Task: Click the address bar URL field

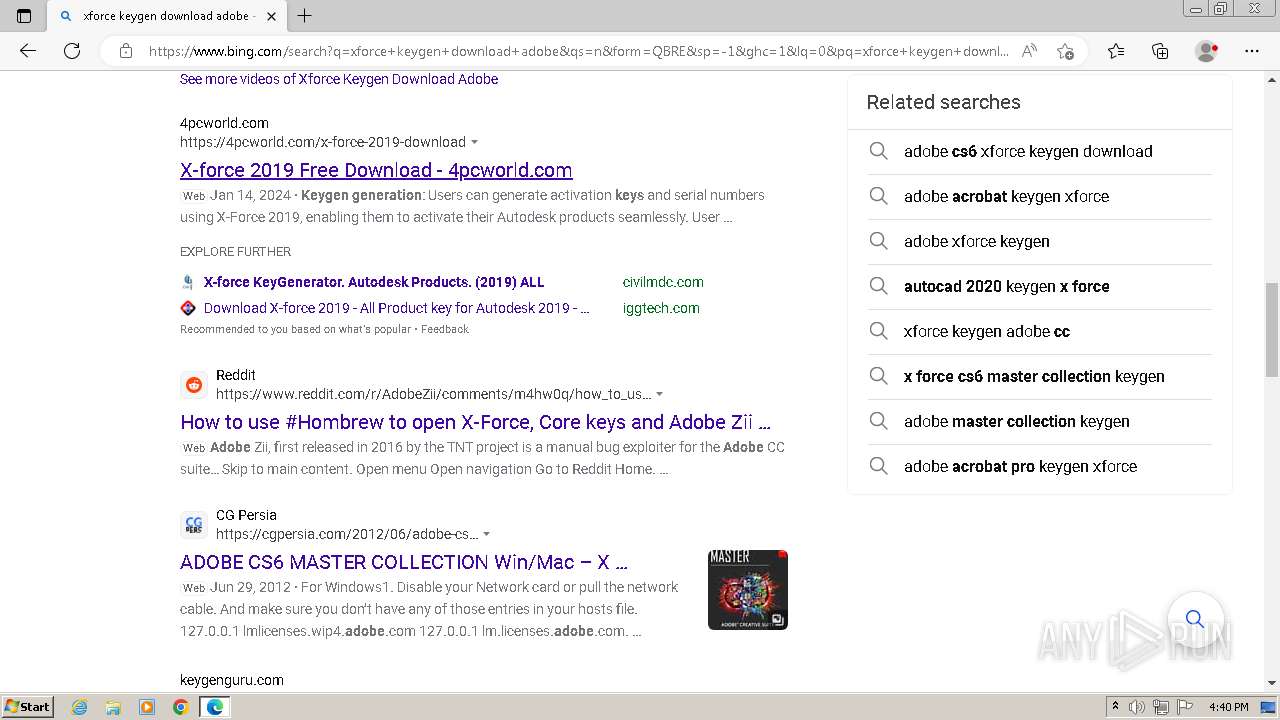Action: [x=578, y=51]
